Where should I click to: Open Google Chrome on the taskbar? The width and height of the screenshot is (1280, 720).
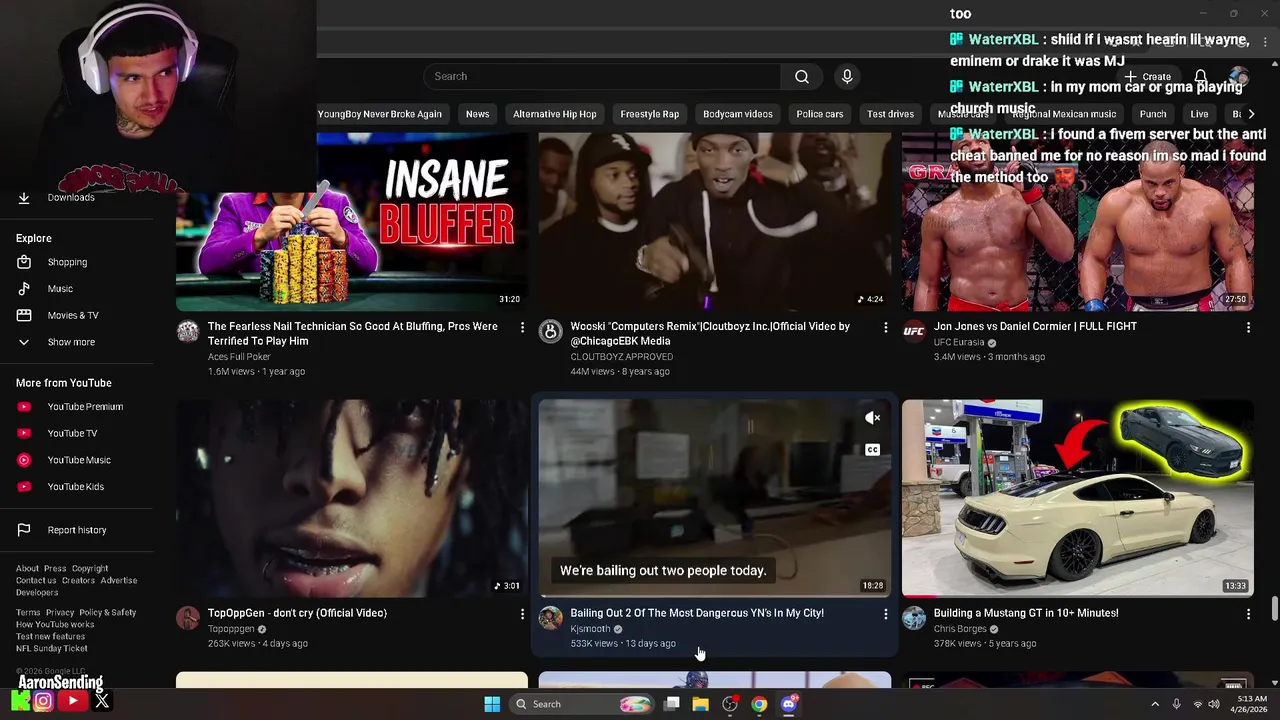[759, 704]
